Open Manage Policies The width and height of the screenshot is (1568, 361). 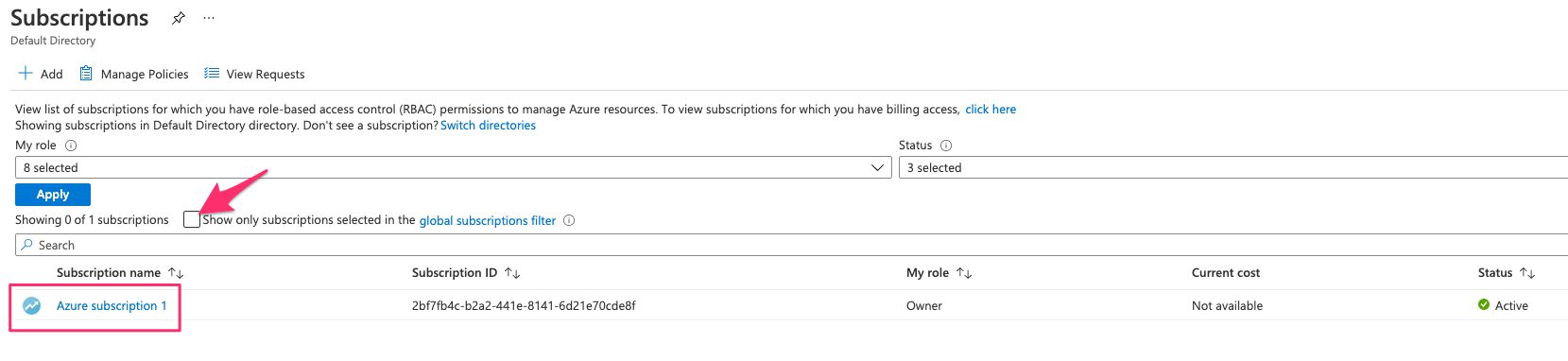[x=134, y=74]
